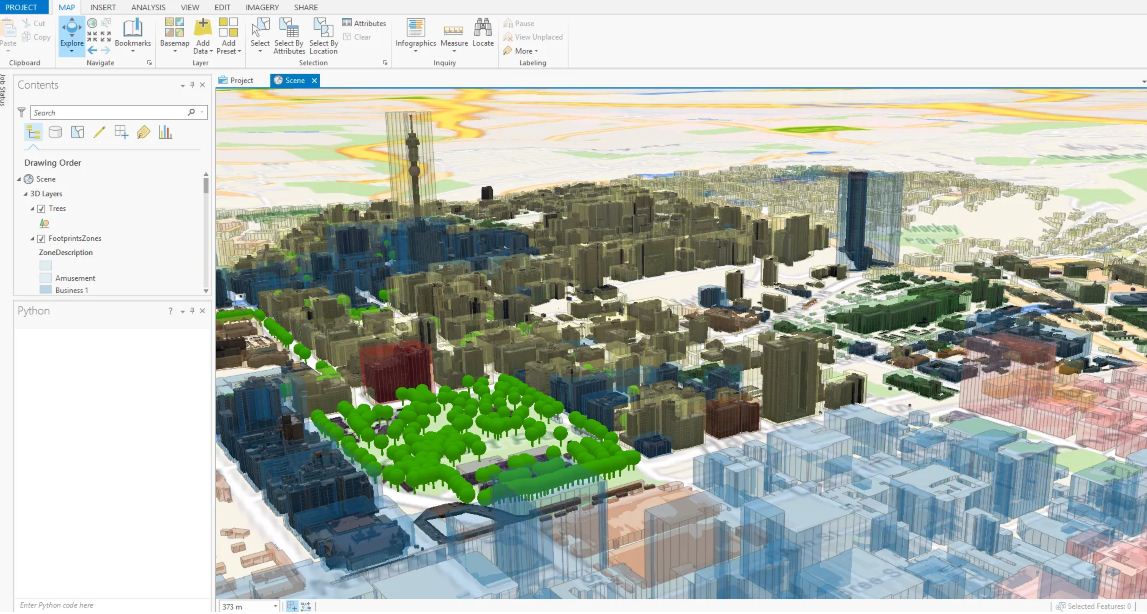The height and width of the screenshot is (614, 1147).
Task: Click the Amusement zone color swatch
Action: coord(45,278)
